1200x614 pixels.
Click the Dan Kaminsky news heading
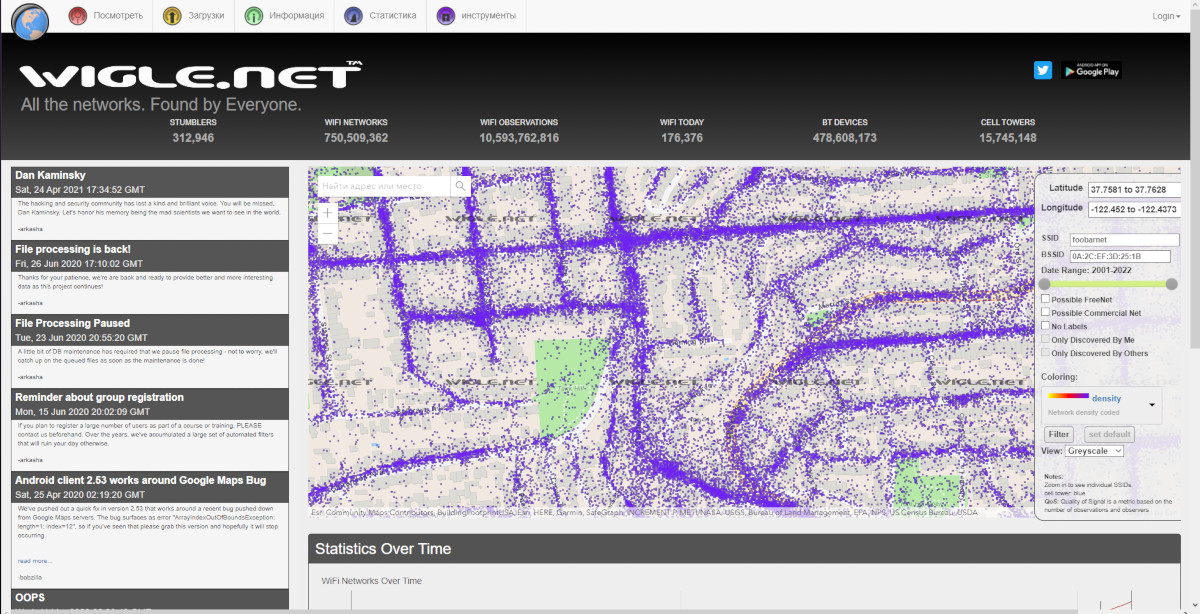(50, 175)
